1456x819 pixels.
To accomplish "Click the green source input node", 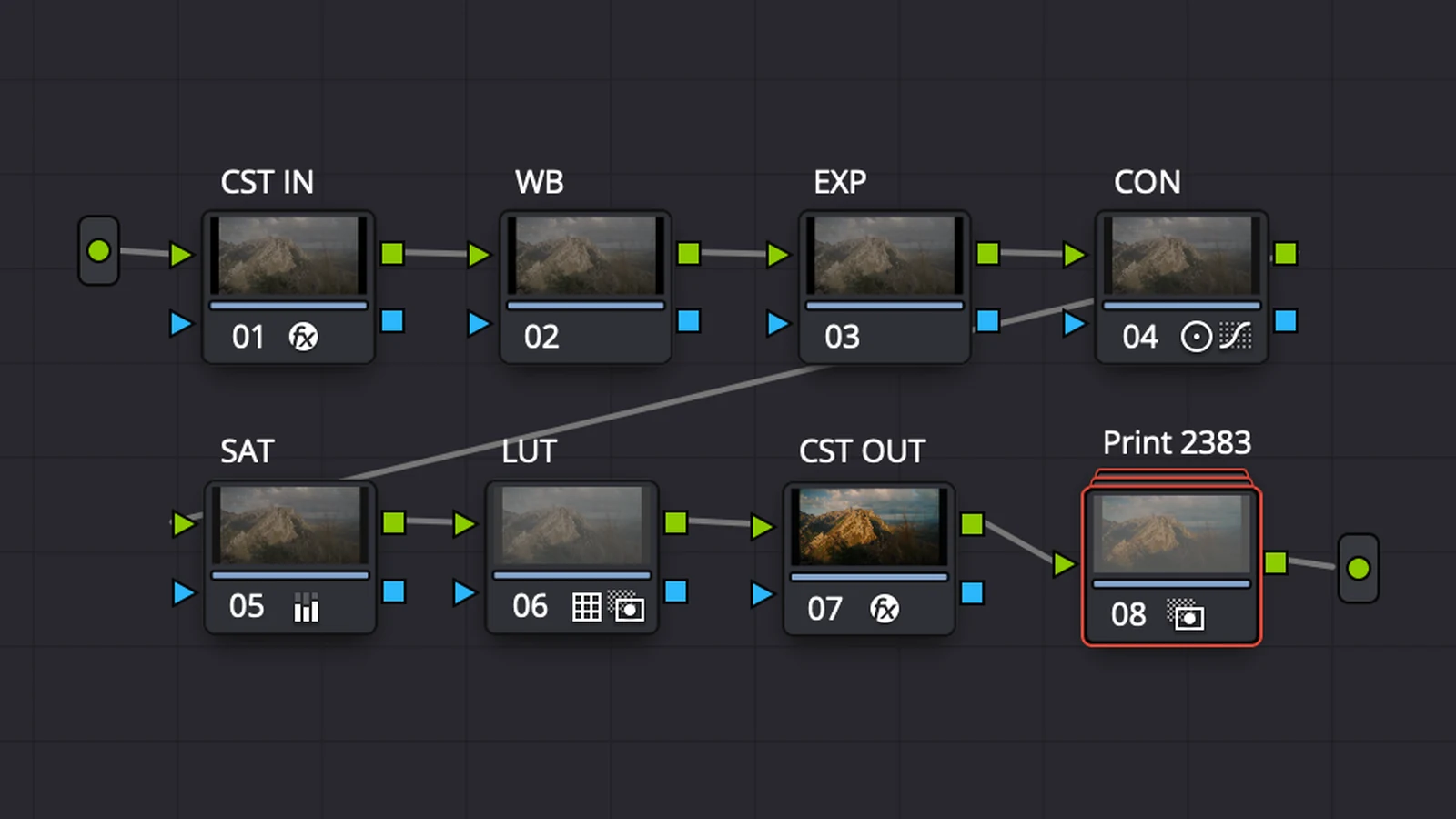I will coord(98,250).
